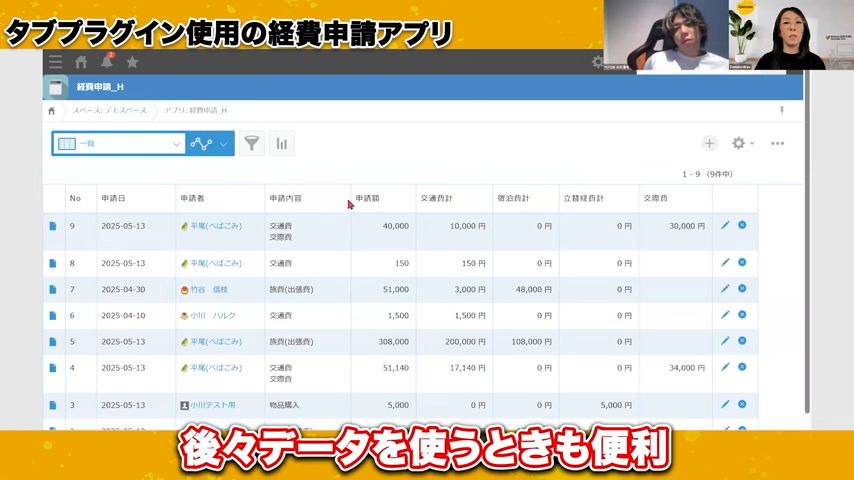Edit record No 9 with pencil icon
854x480 pixels.
[725, 225]
